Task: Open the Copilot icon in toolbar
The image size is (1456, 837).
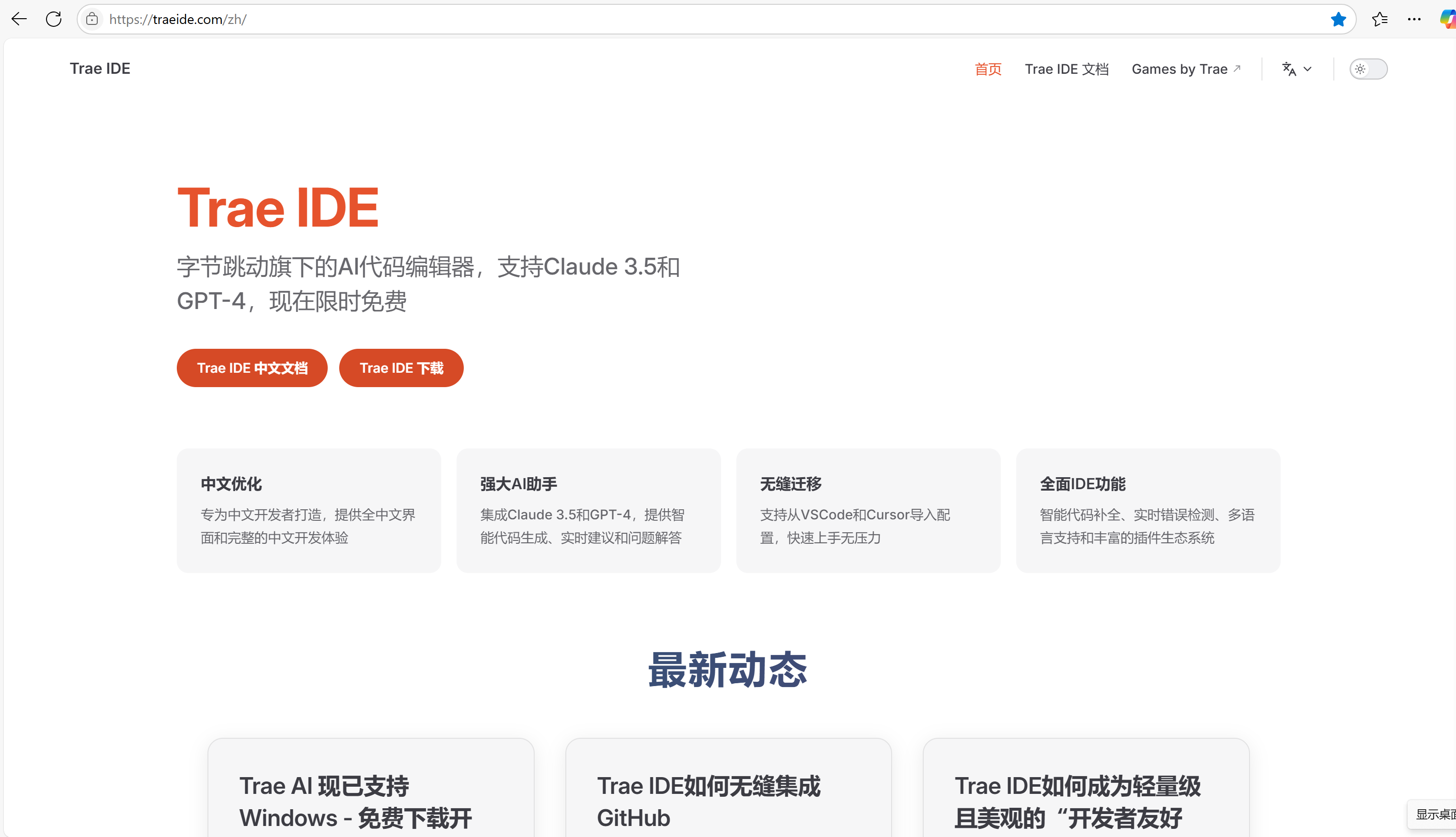Action: [x=1447, y=19]
